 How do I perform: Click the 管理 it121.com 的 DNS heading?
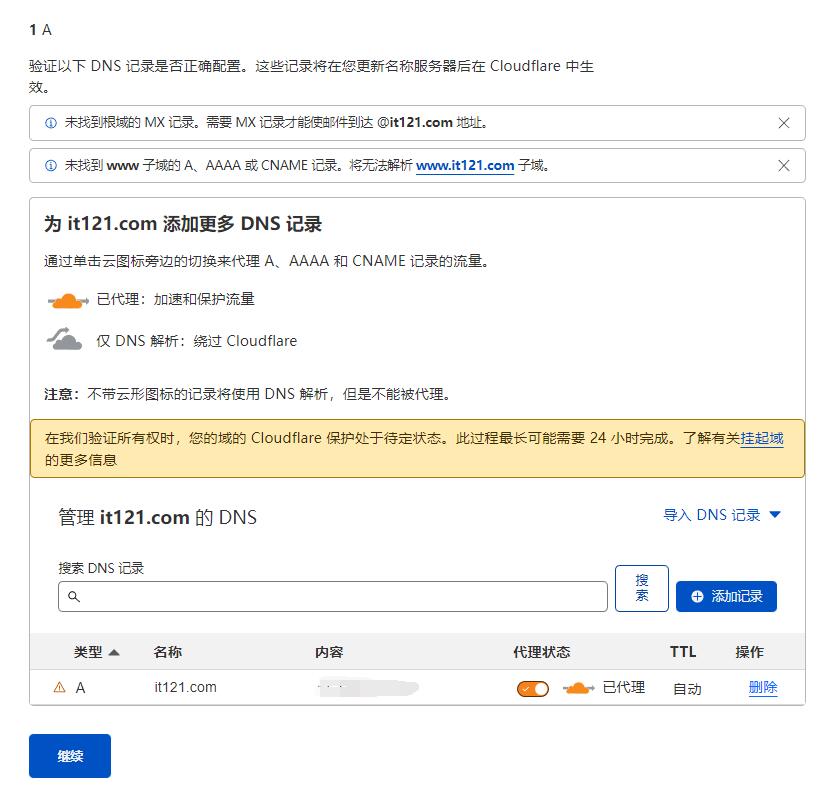(158, 517)
